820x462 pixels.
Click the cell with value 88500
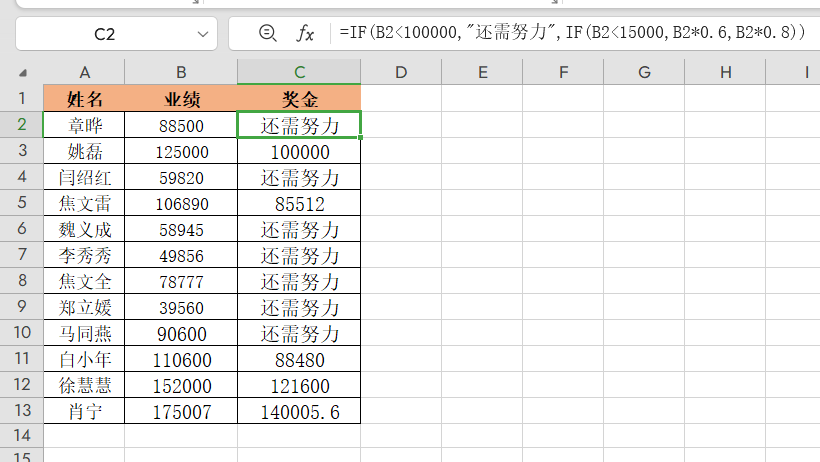tap(181, 125)
